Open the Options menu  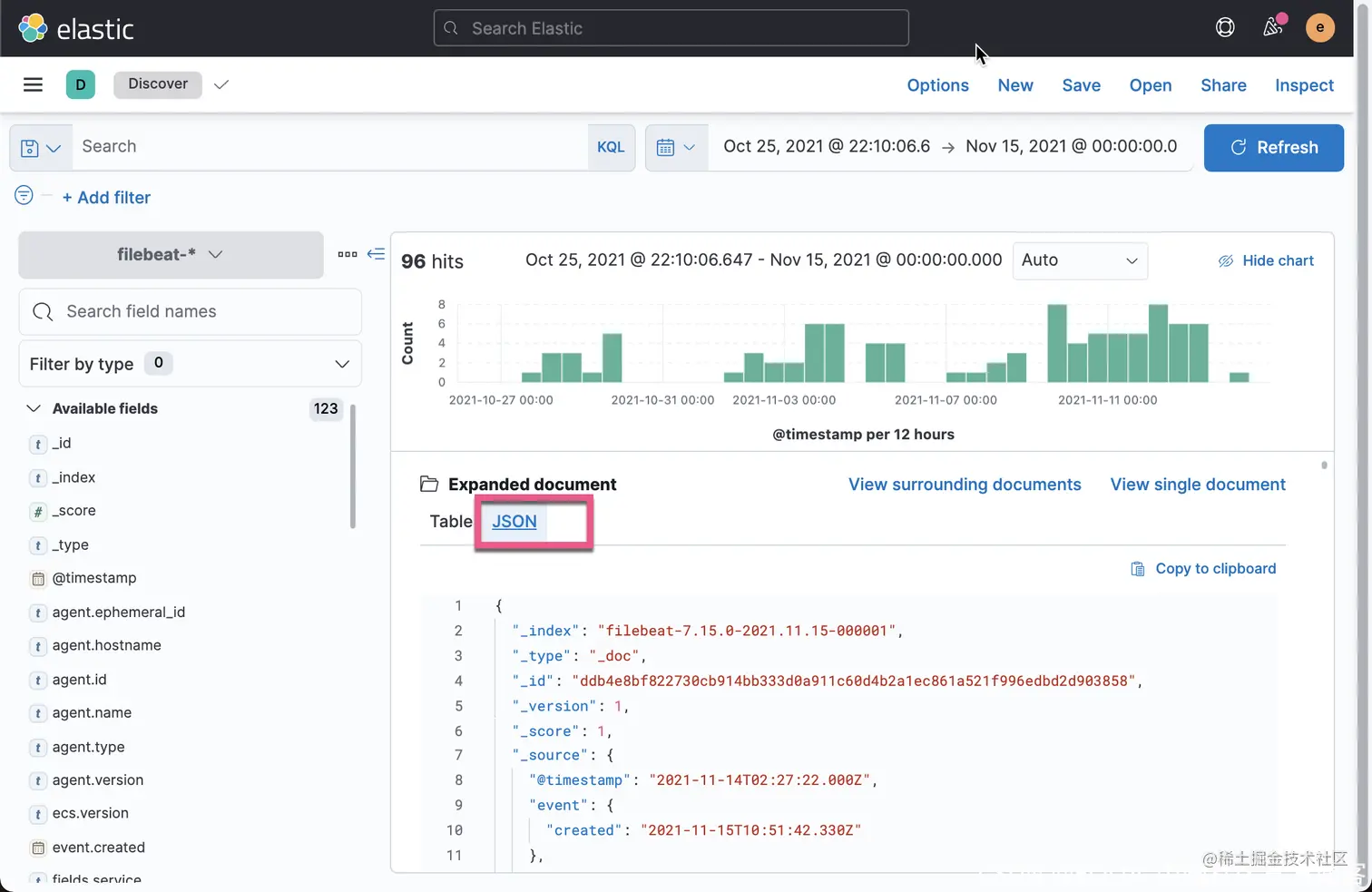point(938,85)
